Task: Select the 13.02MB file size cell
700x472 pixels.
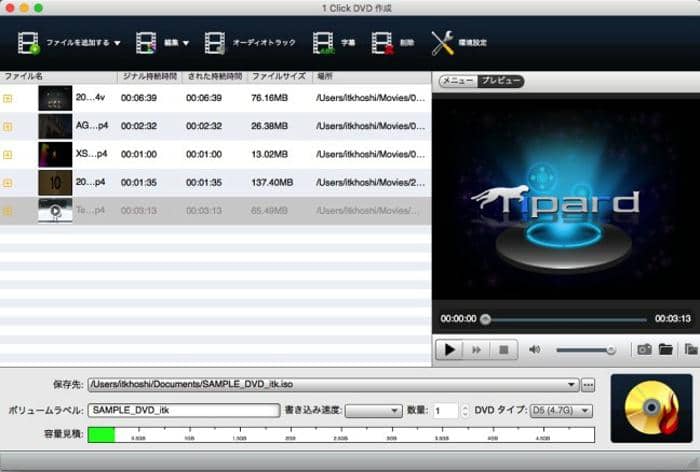Action: (x=269, y=154)
